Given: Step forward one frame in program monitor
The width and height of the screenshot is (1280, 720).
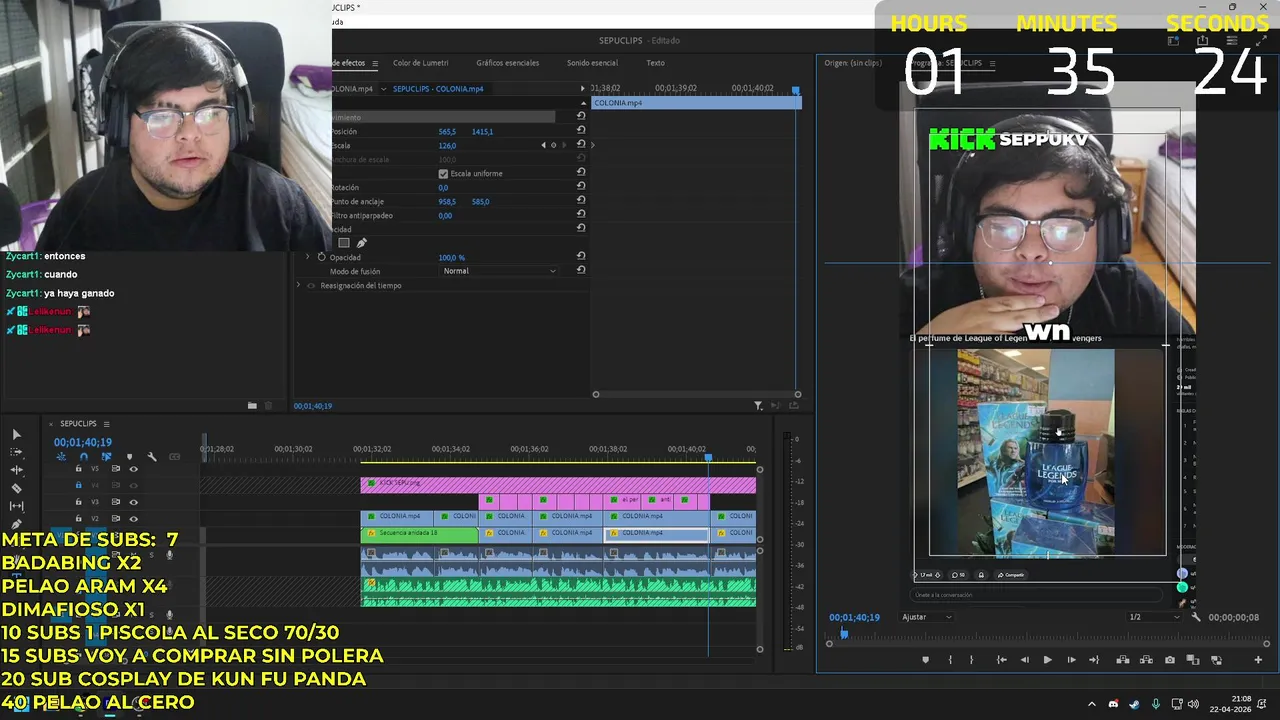Looking at the screenshot, I should [1071, 660].
